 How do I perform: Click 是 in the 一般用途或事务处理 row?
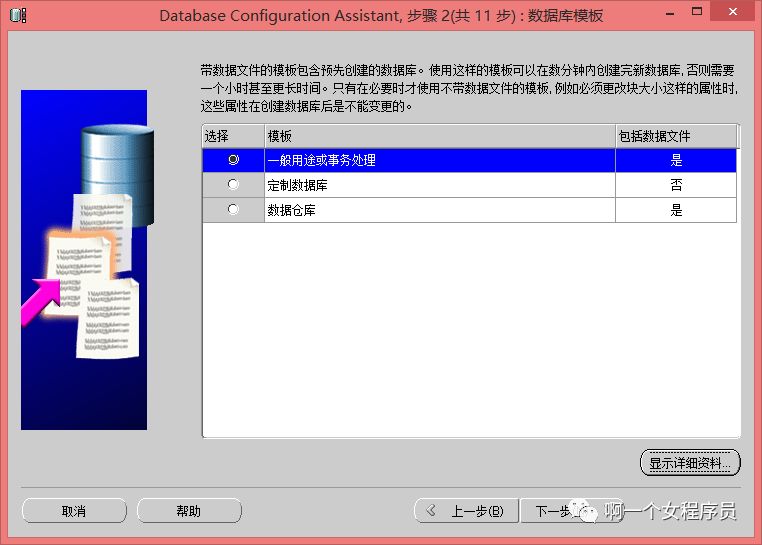pyautogui.click(x=676, y=160)
